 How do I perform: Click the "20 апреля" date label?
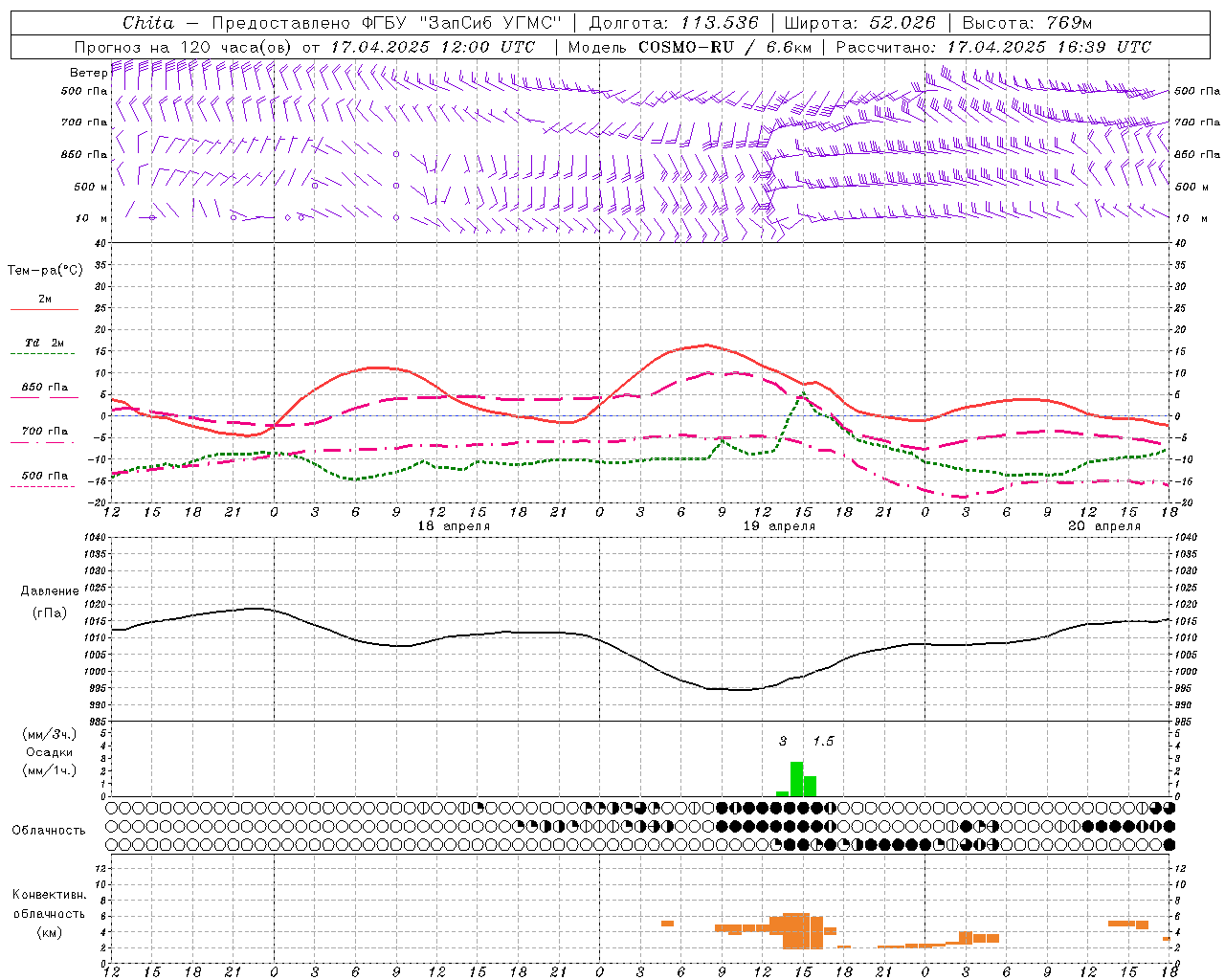[1104, 526]
